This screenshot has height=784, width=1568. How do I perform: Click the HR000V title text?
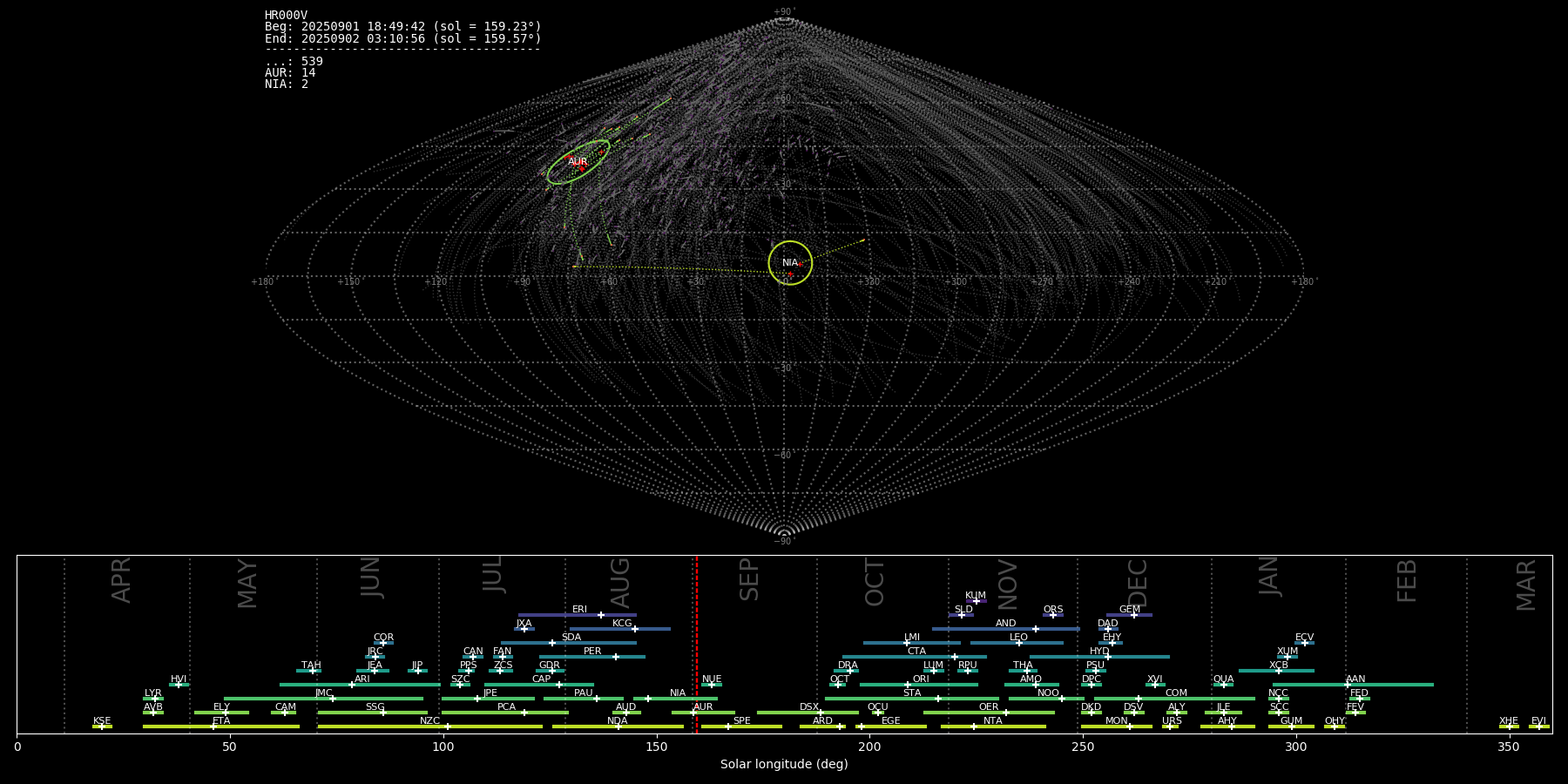pyautogui.click(x=286, y=16)
